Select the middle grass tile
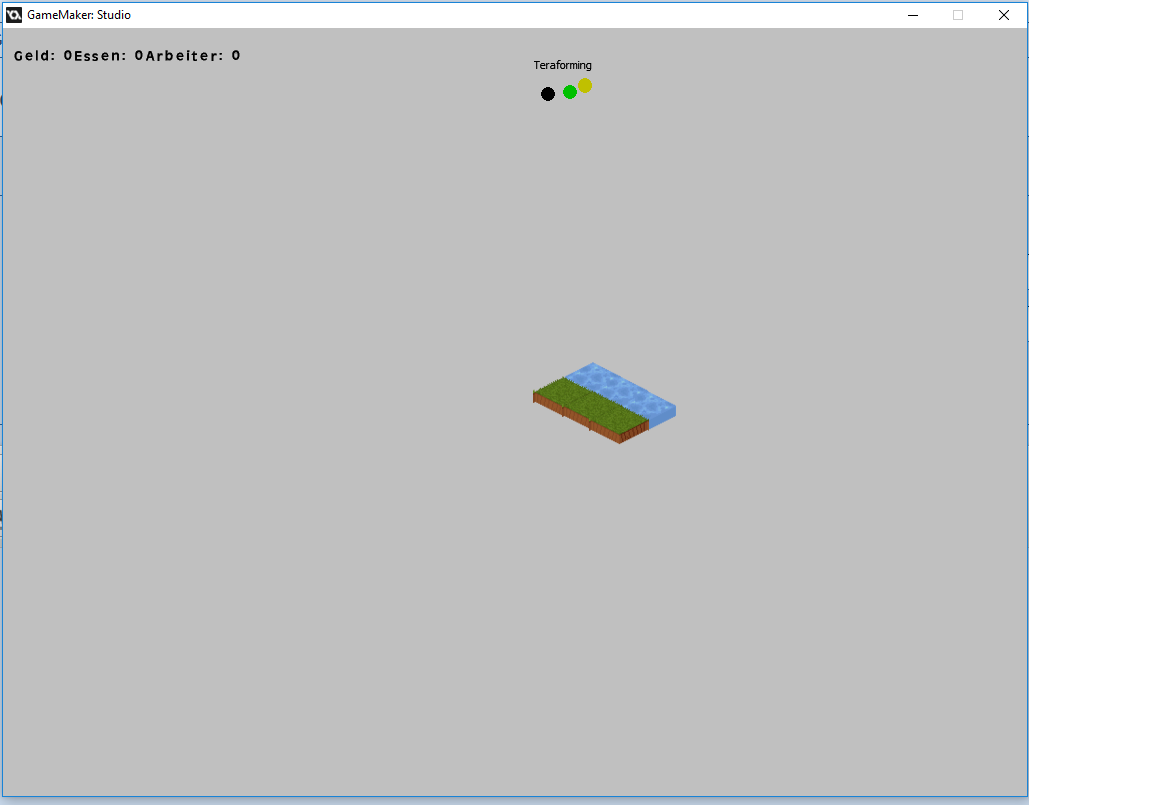Image resolution: width=1152 pixels, height=805 pixels. [590, 405]
